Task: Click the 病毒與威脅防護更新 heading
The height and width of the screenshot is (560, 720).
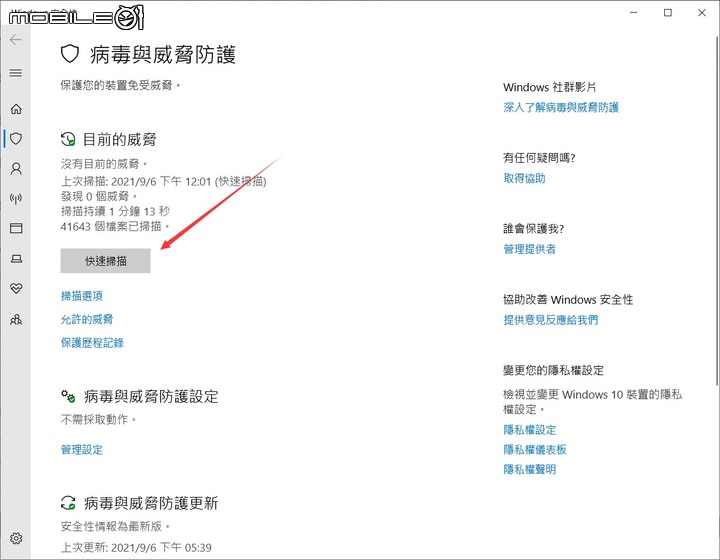Action: pos(151,504)
